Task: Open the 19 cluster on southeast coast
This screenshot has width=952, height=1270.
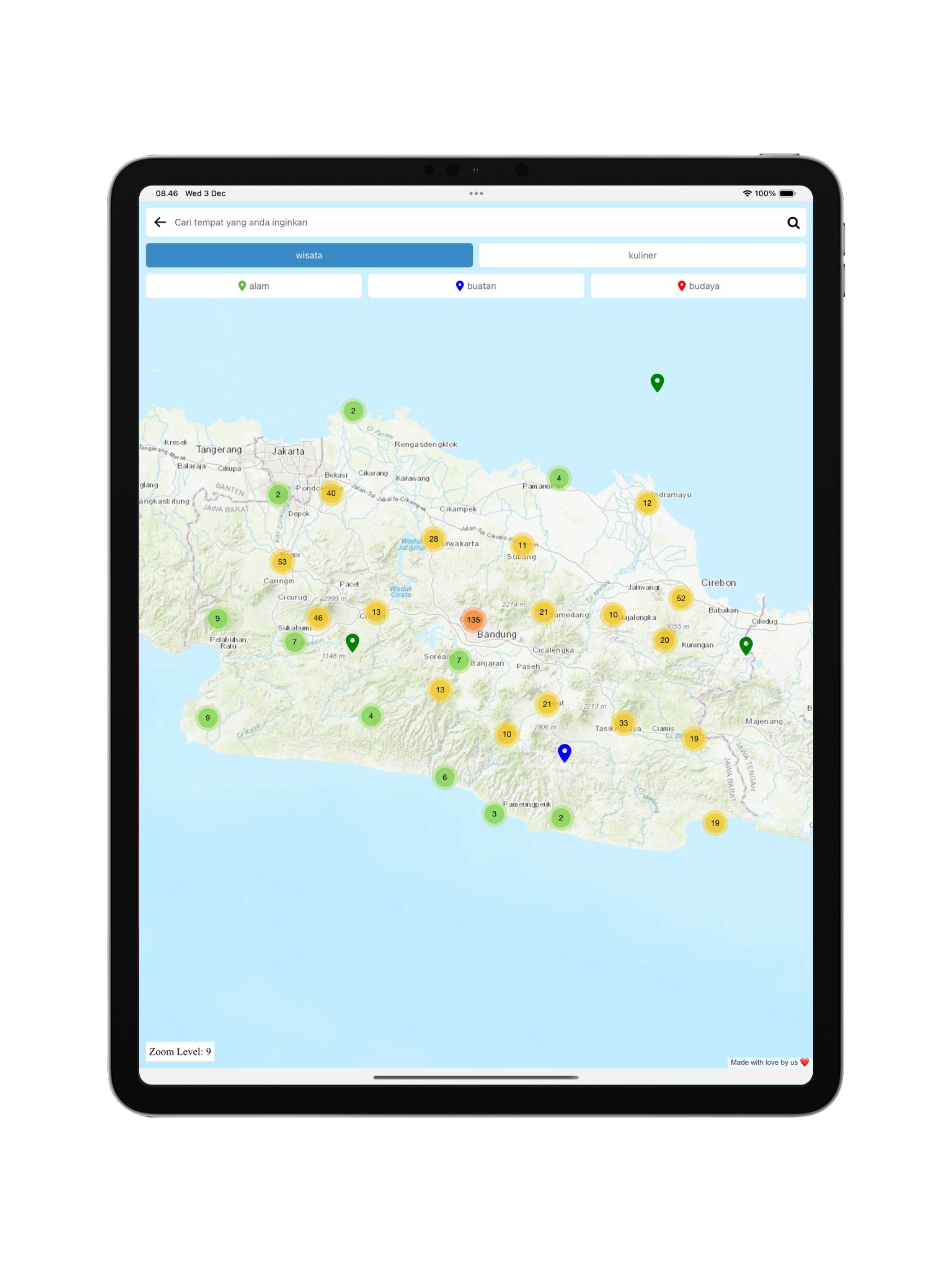Action: pos(715,823)
